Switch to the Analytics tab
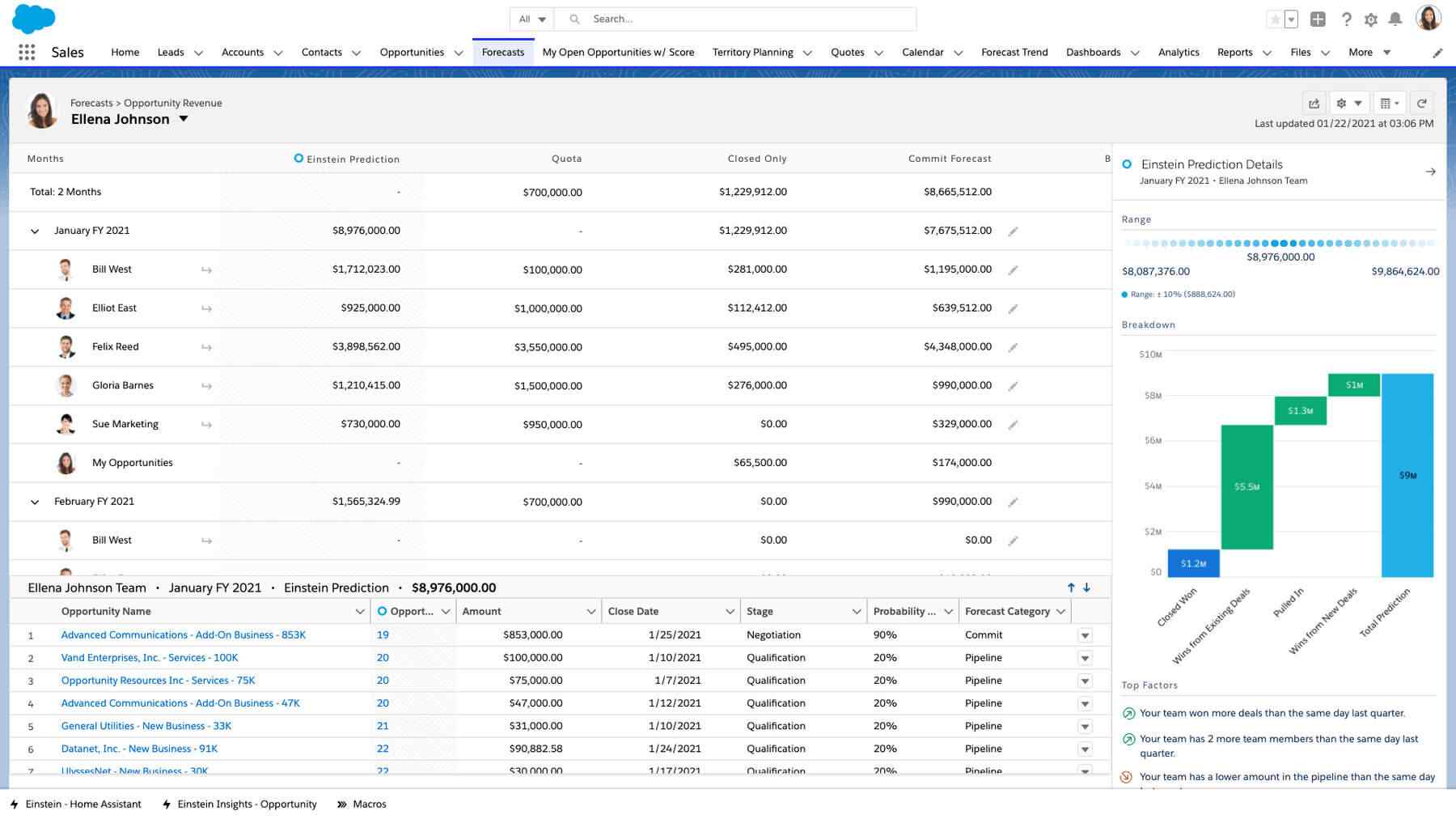 pos(1179,52)
